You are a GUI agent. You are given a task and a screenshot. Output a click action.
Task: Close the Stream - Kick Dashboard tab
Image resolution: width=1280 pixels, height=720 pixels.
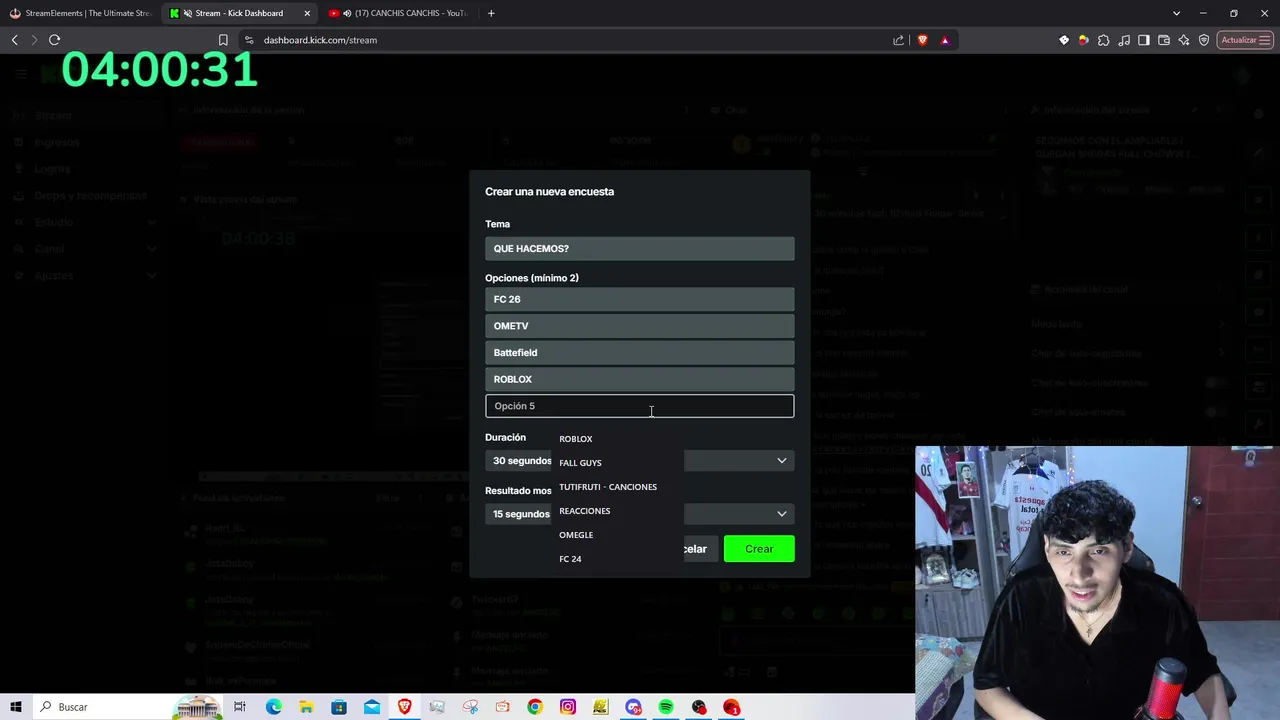tap(307, 13)
